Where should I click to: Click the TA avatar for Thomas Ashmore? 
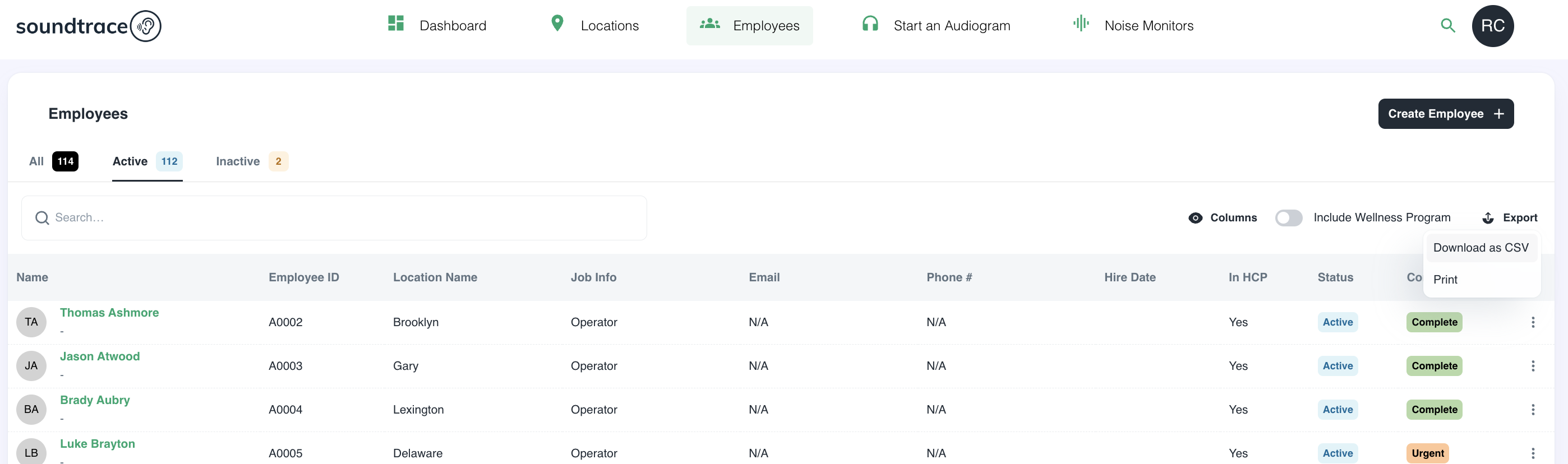(x=31, y=322)
